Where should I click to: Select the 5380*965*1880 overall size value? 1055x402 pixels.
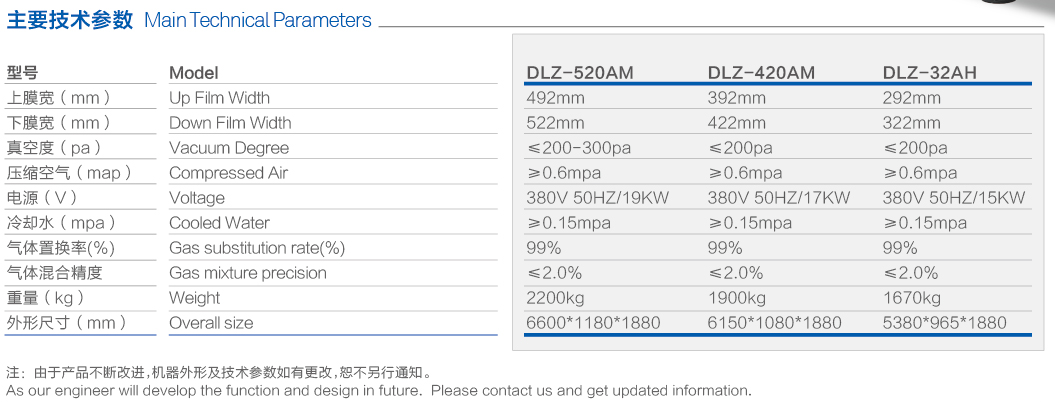click(944, 323)
